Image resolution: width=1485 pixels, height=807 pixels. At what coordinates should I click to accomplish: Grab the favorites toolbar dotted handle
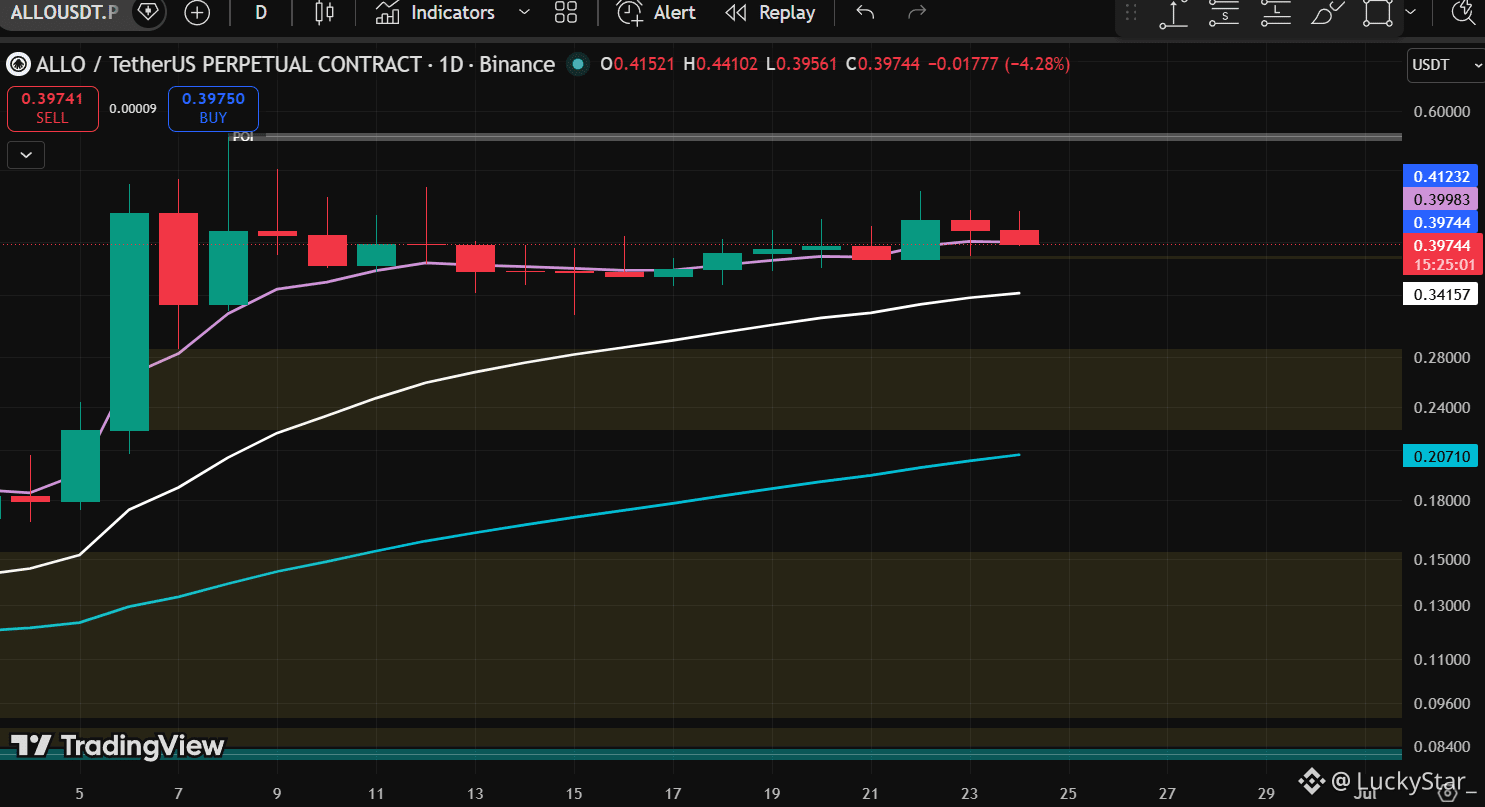(1131, 13)
